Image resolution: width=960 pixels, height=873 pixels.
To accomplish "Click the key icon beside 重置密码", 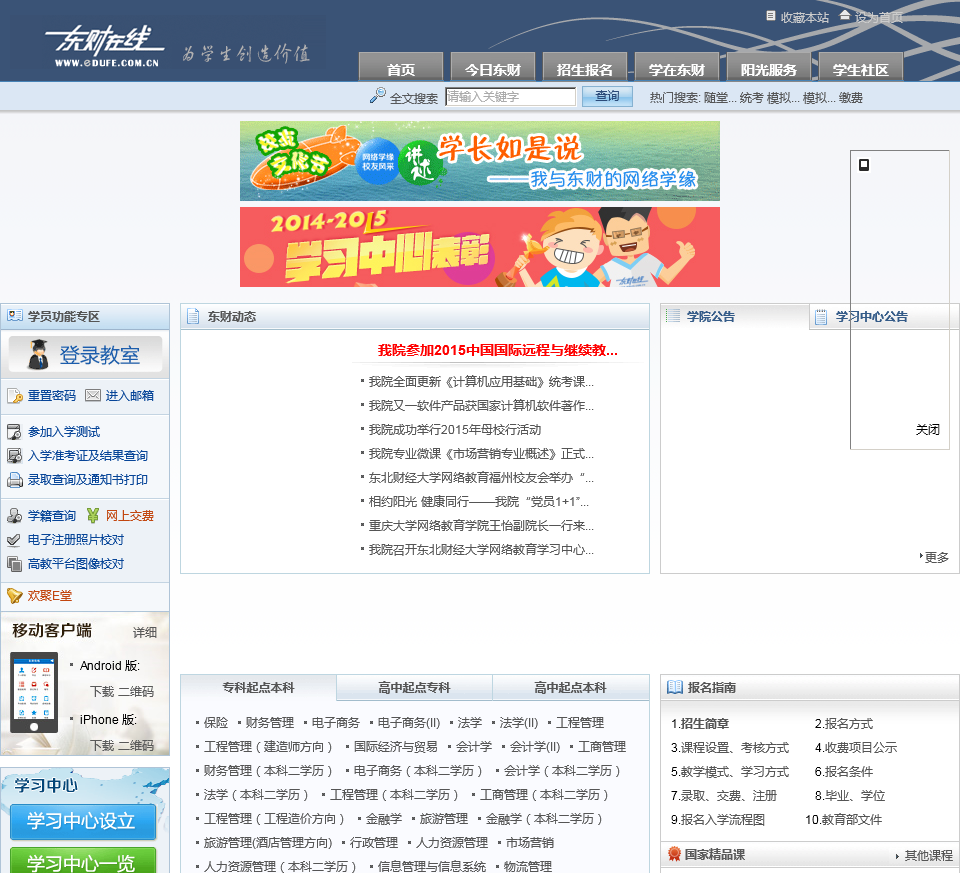I will [x=15, y=395].
